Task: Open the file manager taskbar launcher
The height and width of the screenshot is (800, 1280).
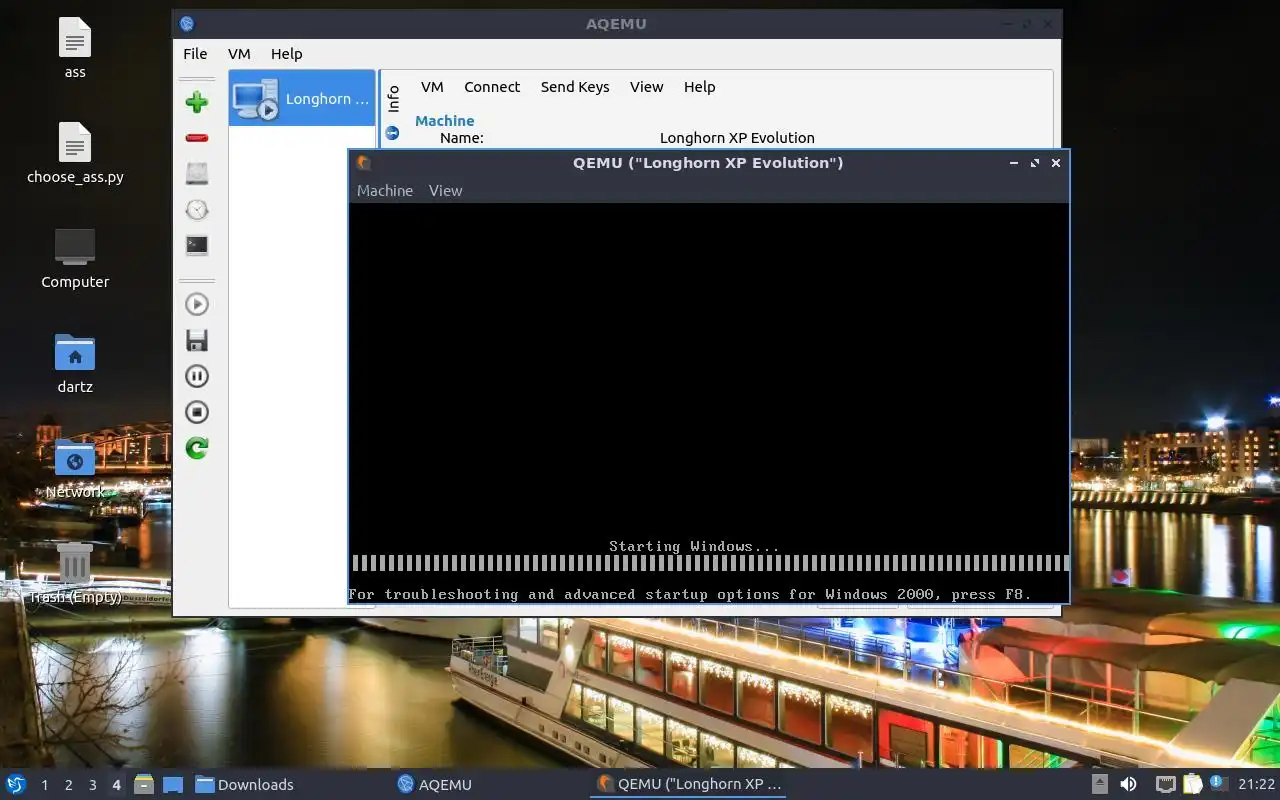Action: point(144,784)
